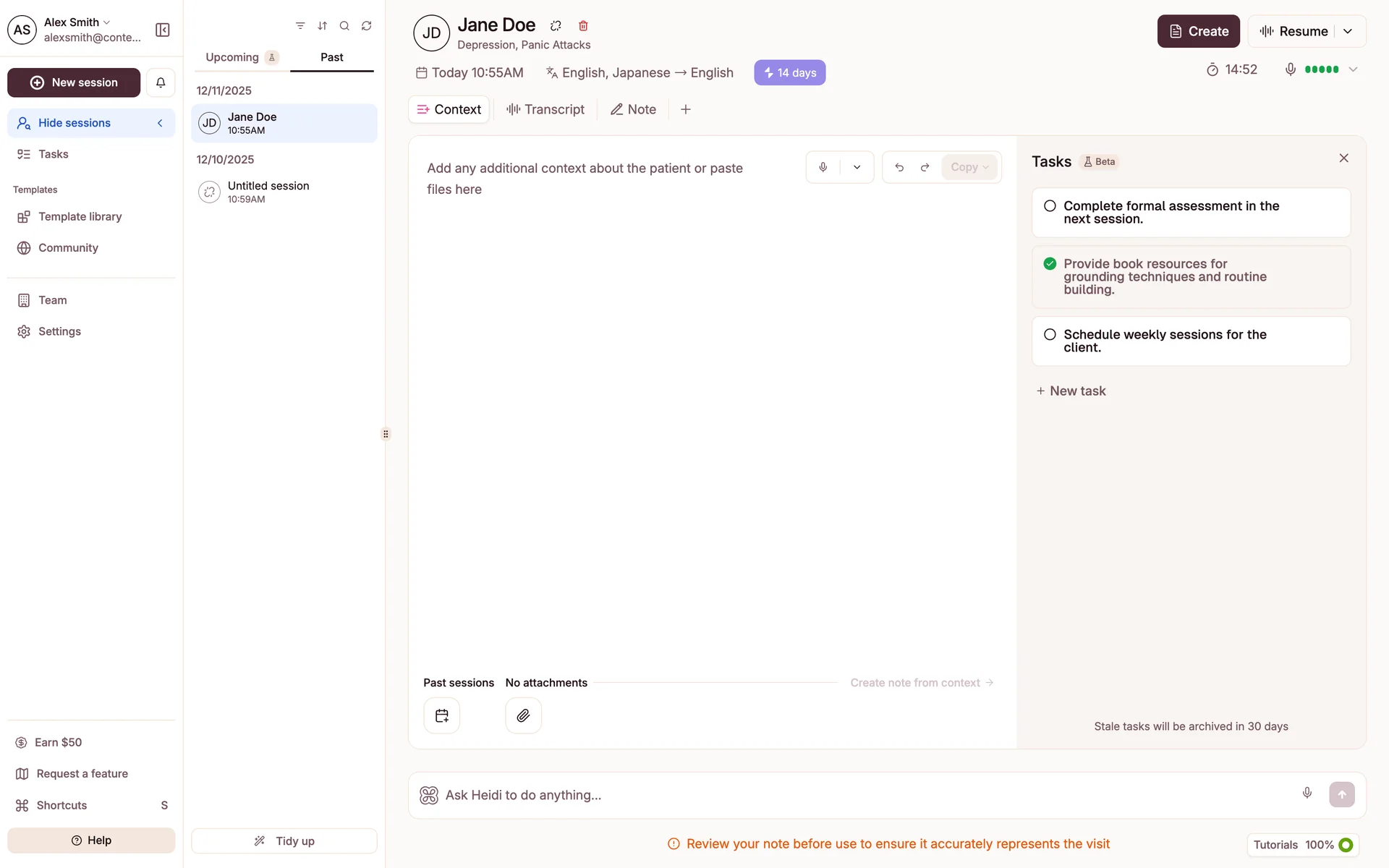Open the microphone input level dropdown
This screenshot has width=1389, height=868.
[1354, 69]
